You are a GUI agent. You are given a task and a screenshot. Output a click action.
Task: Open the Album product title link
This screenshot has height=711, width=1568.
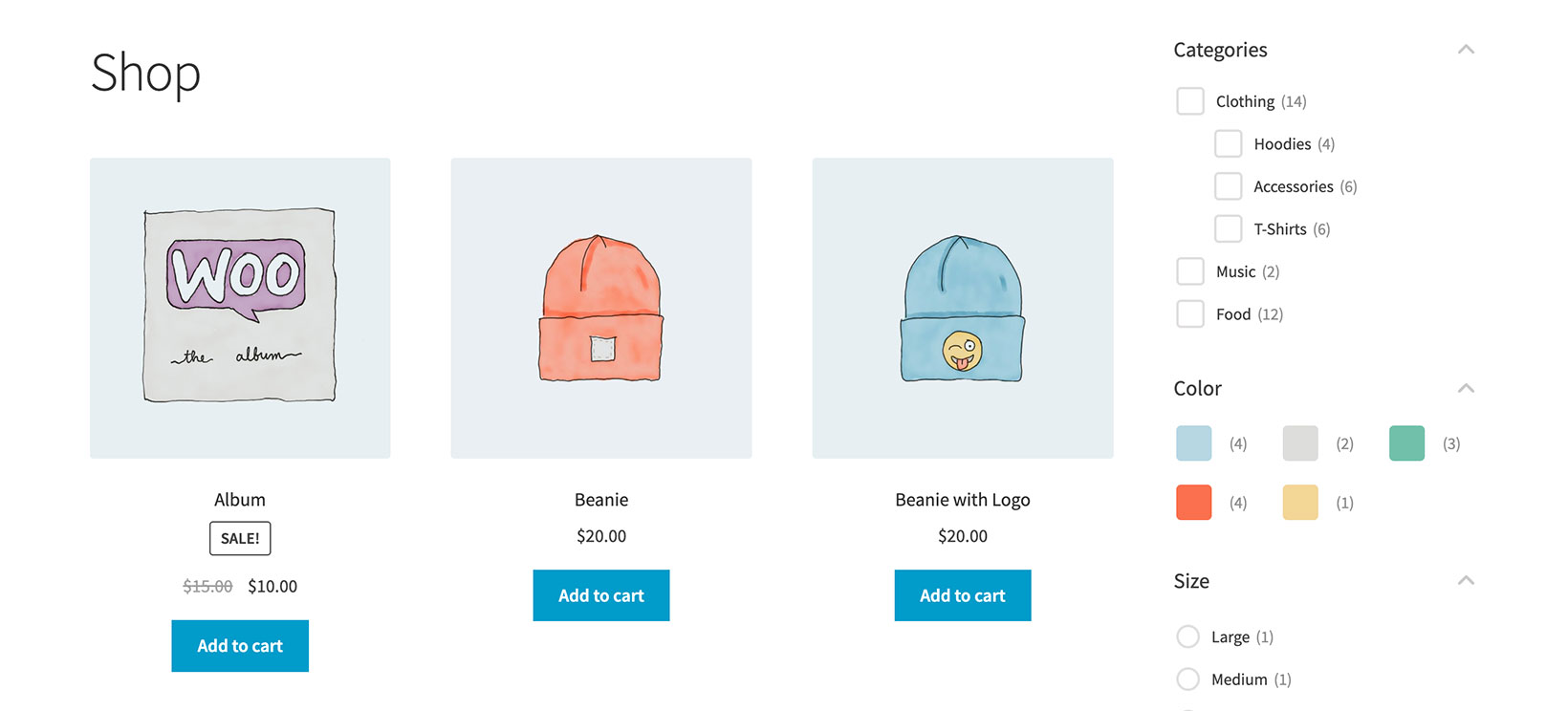(240, 500)
